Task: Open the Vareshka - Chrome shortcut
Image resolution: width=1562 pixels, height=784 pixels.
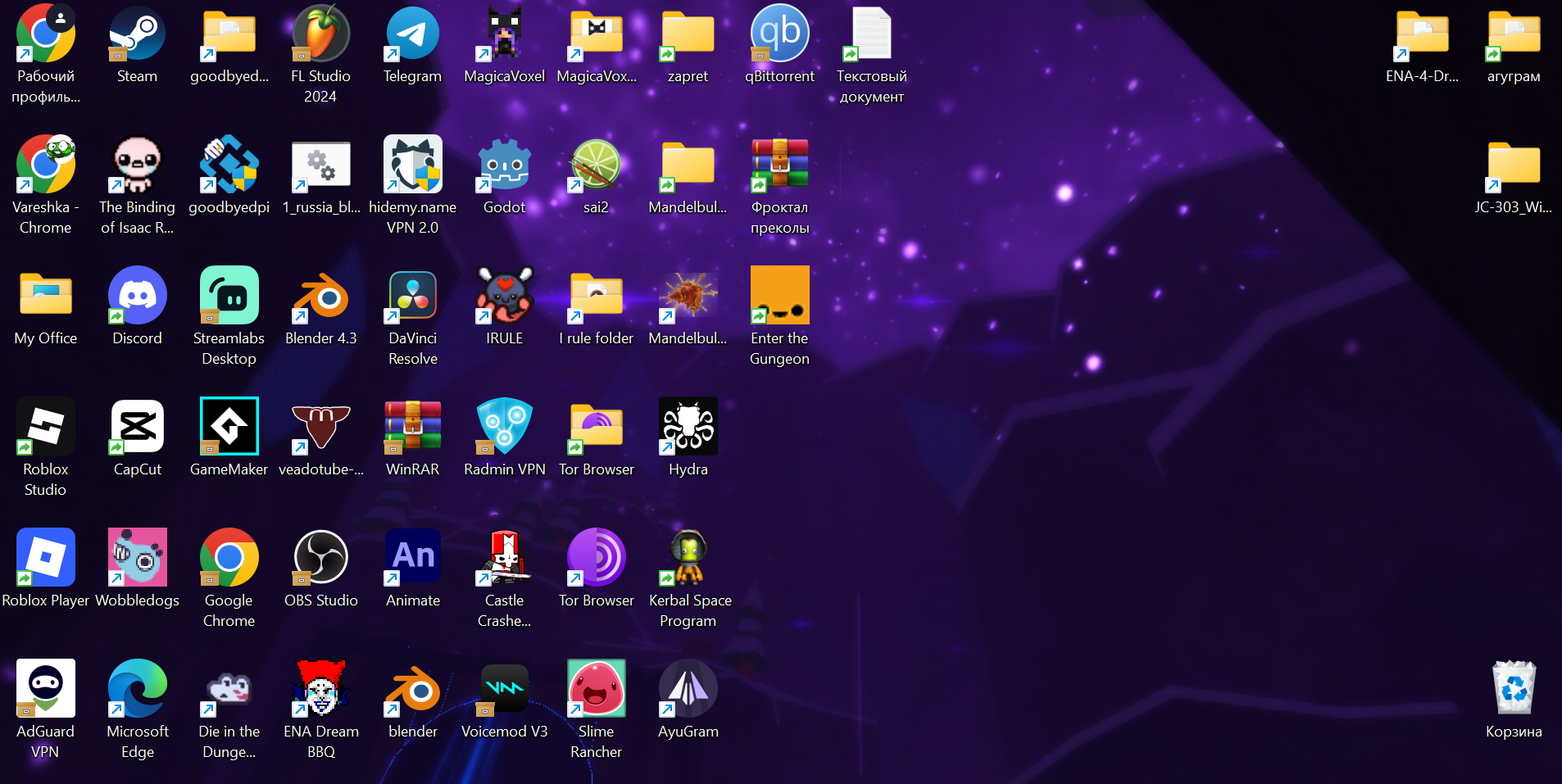Action: pyautogui.click(x=45, y=165)
